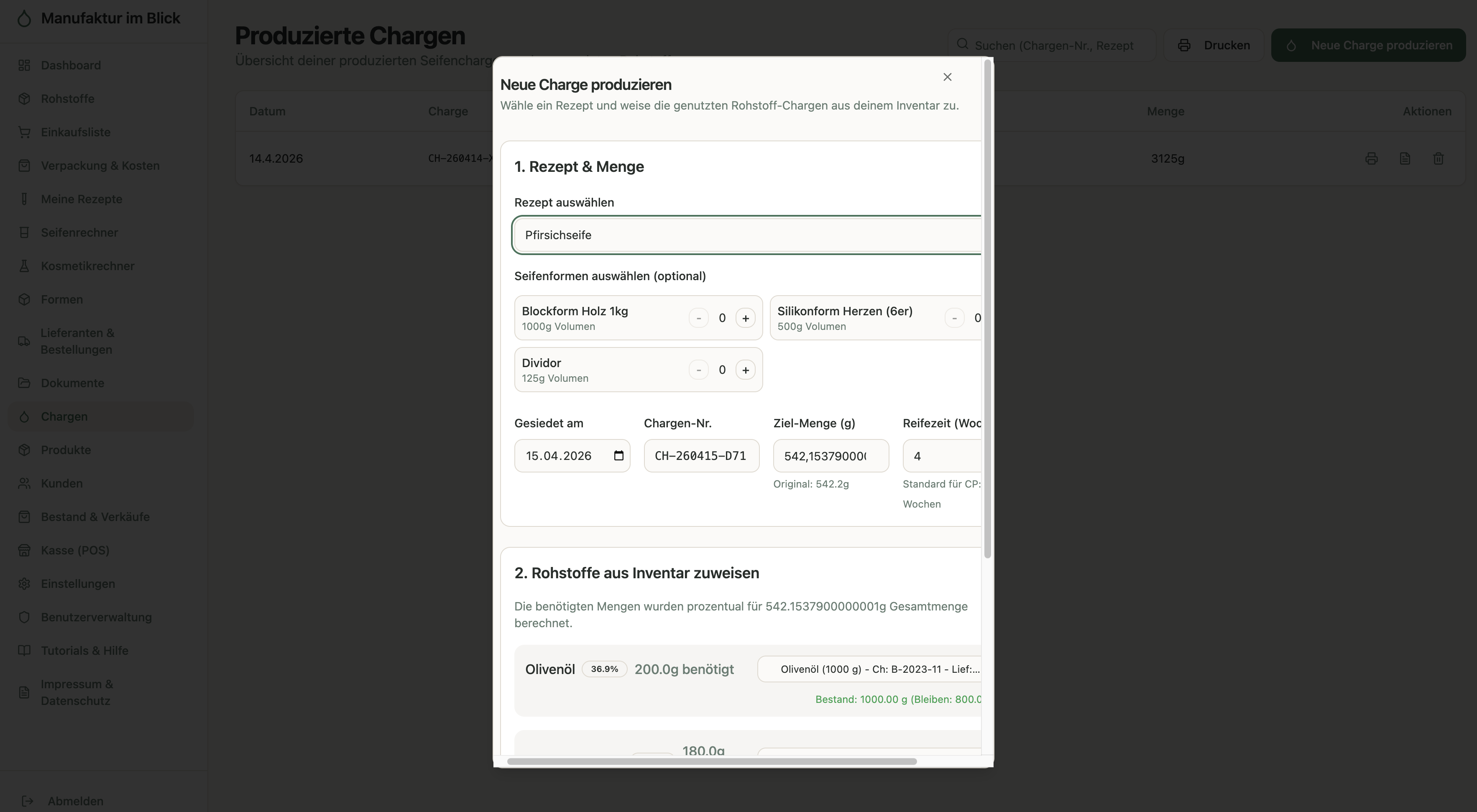
Task: Open the Gesiedet am calendar picker
Action: [618, 456]
